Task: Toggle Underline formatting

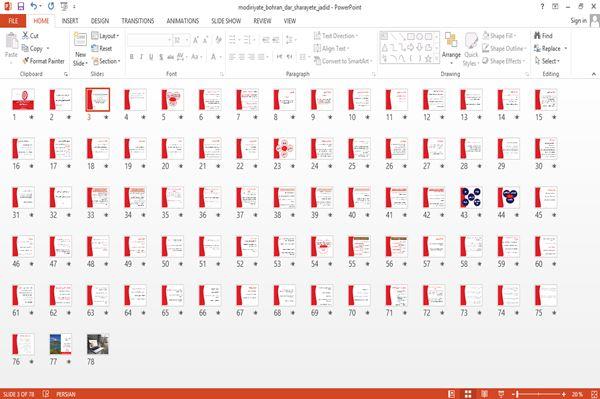Action: (151, 57)
